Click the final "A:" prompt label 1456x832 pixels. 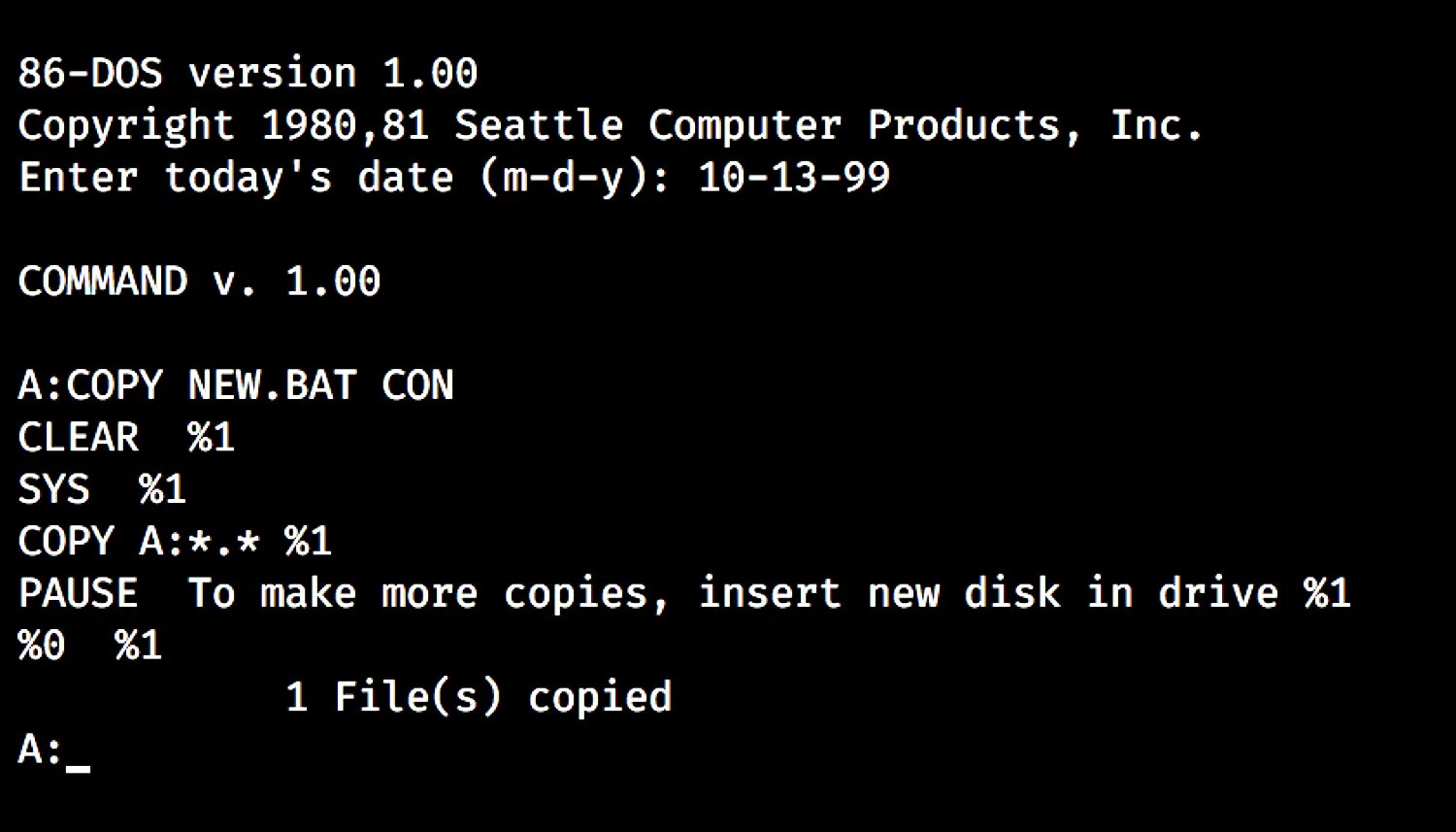point(41,750)
